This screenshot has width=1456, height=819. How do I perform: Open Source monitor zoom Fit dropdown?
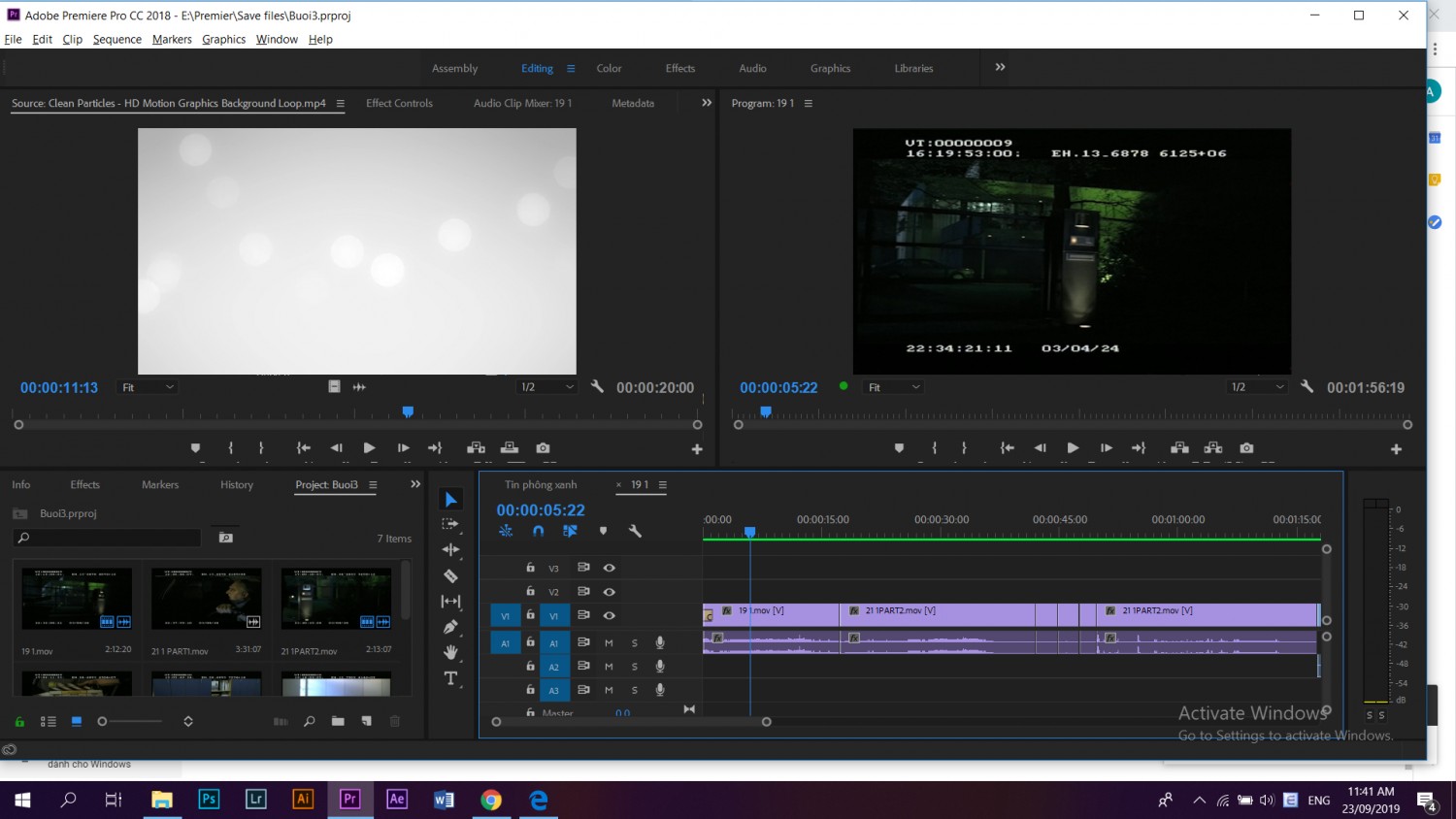(x=148, y=387)
